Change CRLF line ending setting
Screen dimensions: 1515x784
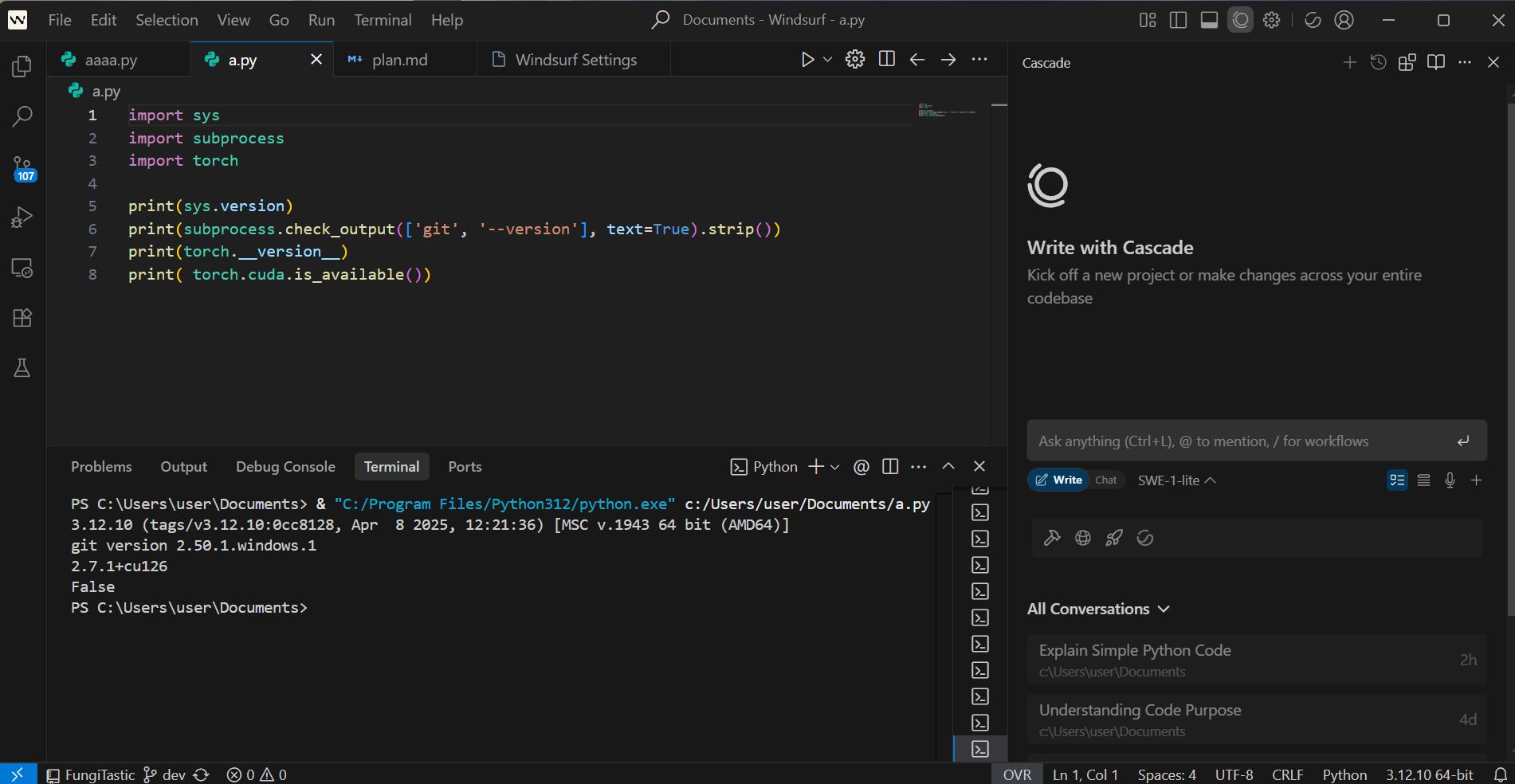1287,774
